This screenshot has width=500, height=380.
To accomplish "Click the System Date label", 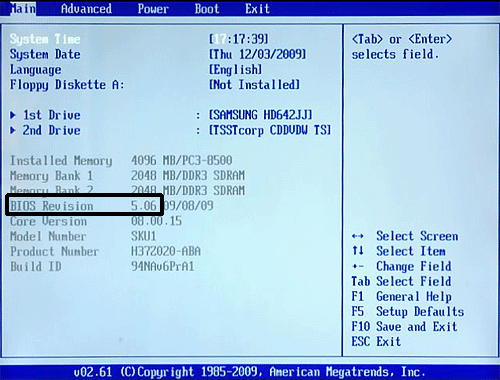I will (45, 54).
